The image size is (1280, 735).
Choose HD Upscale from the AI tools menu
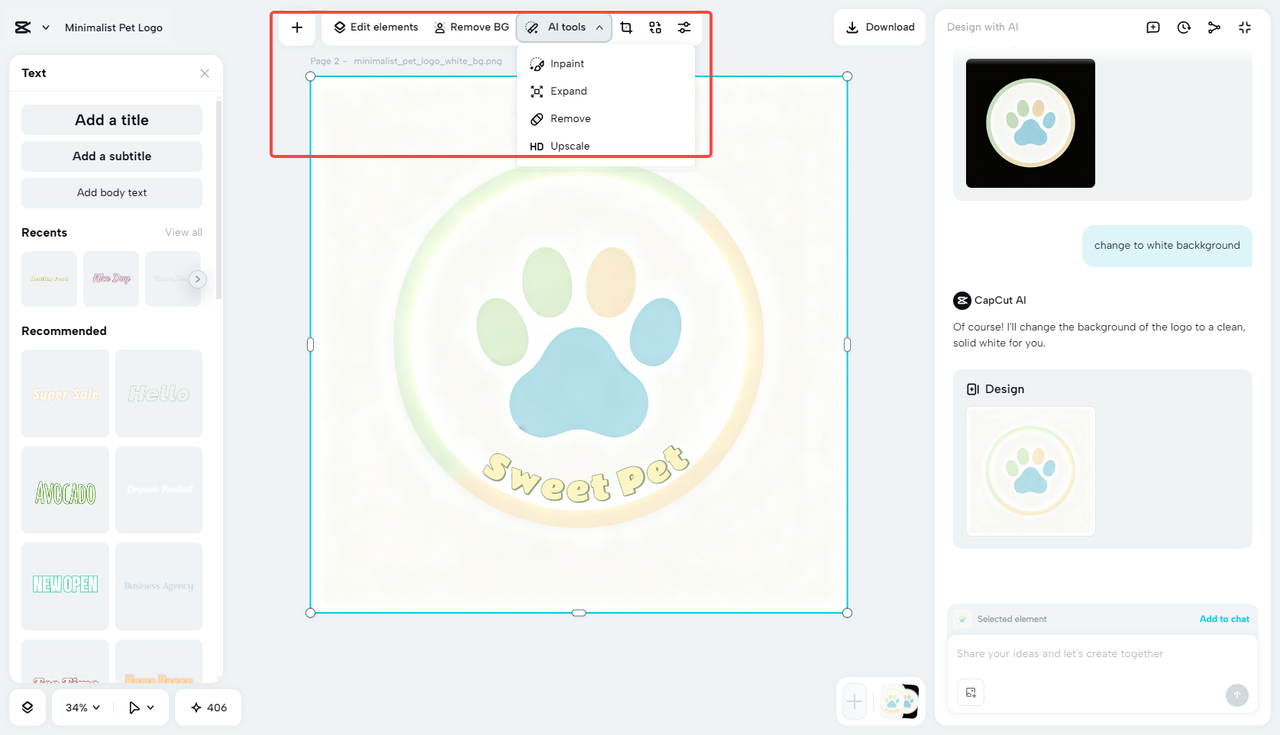(570, 145)
